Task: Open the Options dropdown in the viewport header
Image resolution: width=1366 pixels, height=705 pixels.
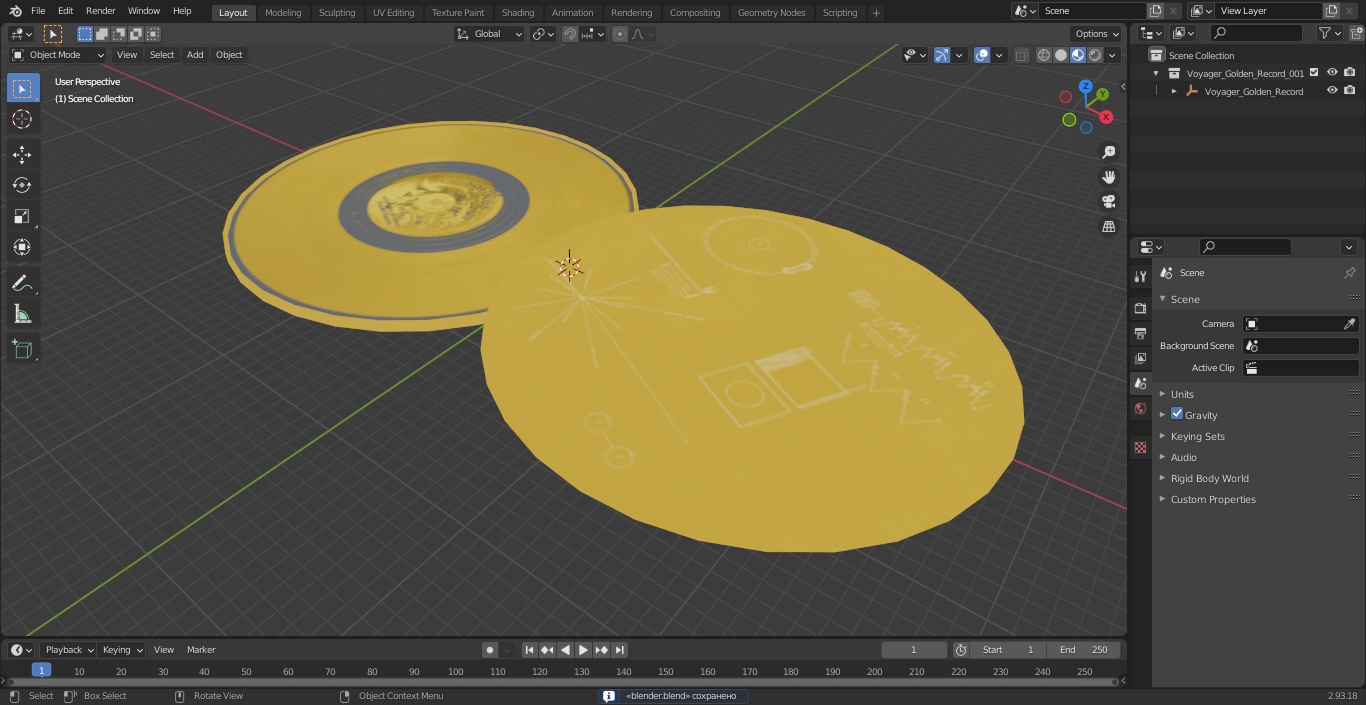Action: [x=1097, y=34]
